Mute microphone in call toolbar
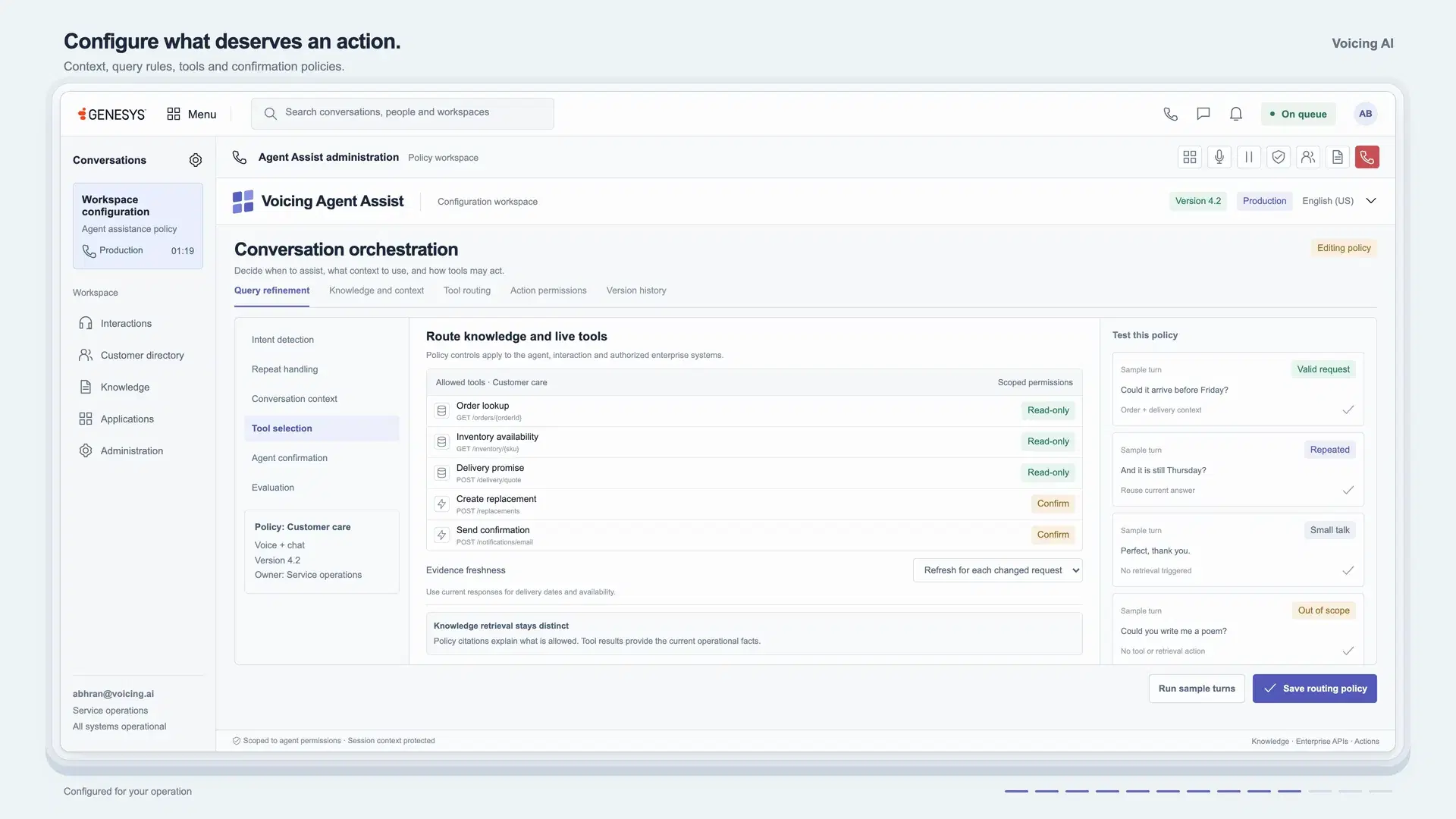 tap(1219, 157)
